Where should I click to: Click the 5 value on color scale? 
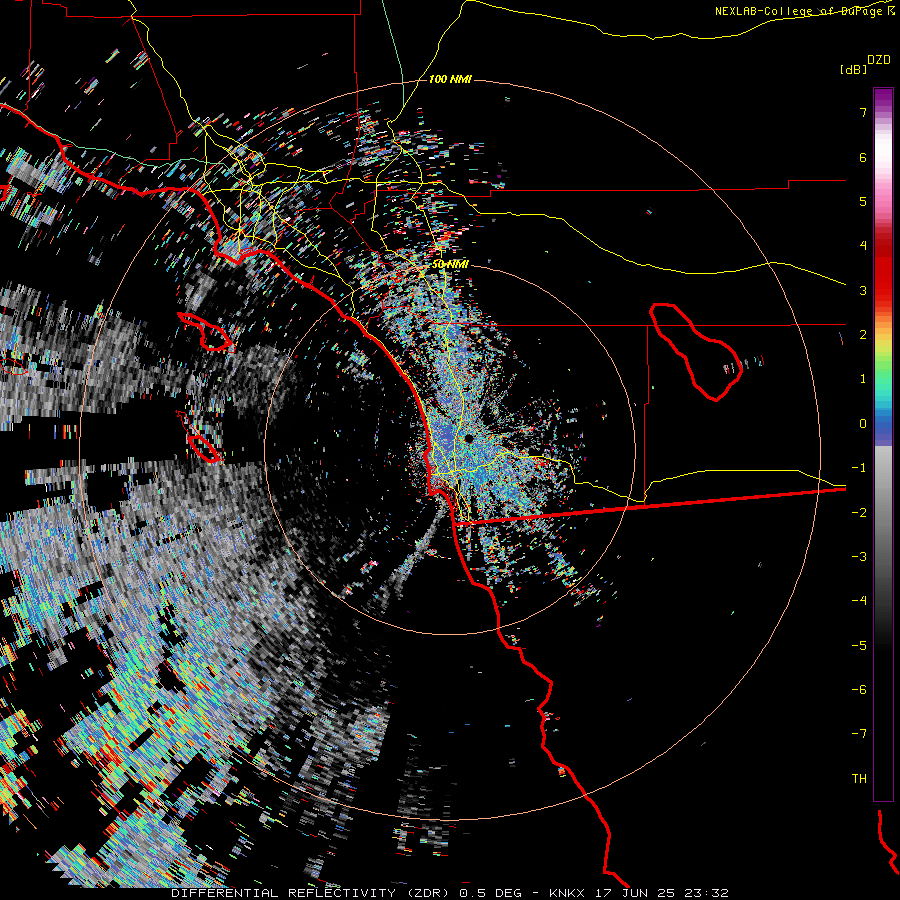pyautogui.click(x=863, y=201)
